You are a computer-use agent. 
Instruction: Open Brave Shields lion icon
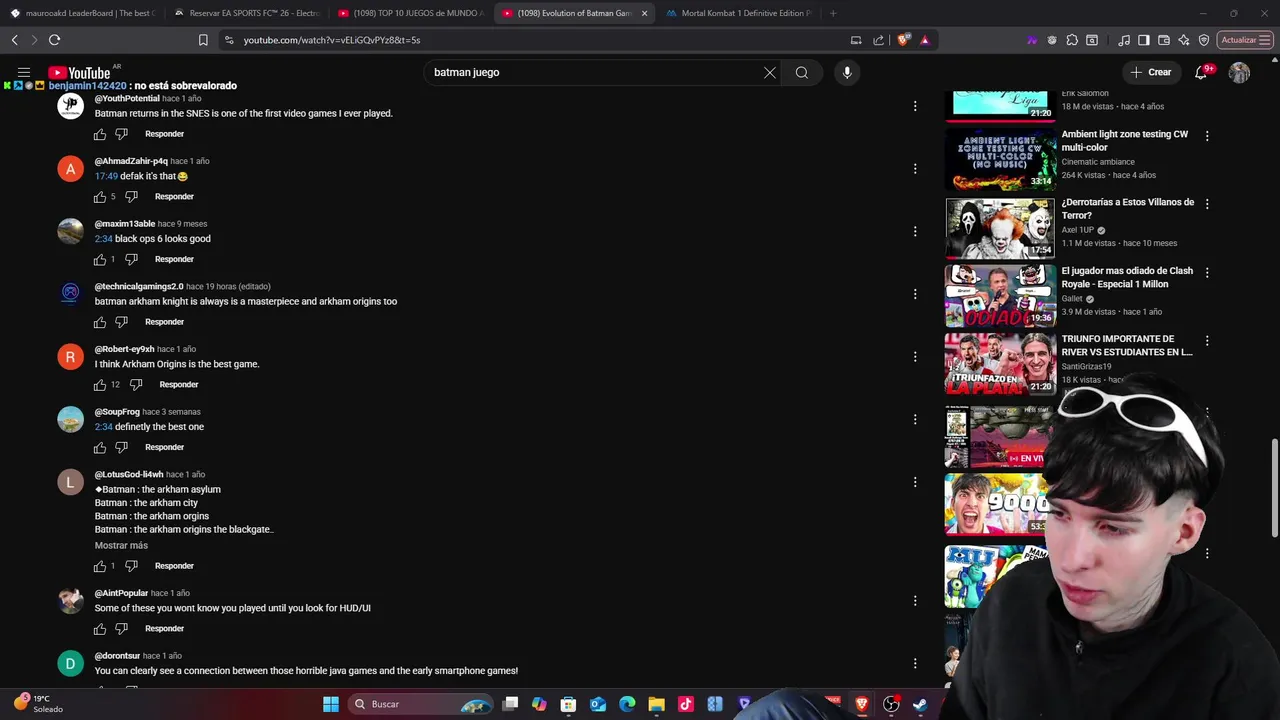[x=904, y=40]
